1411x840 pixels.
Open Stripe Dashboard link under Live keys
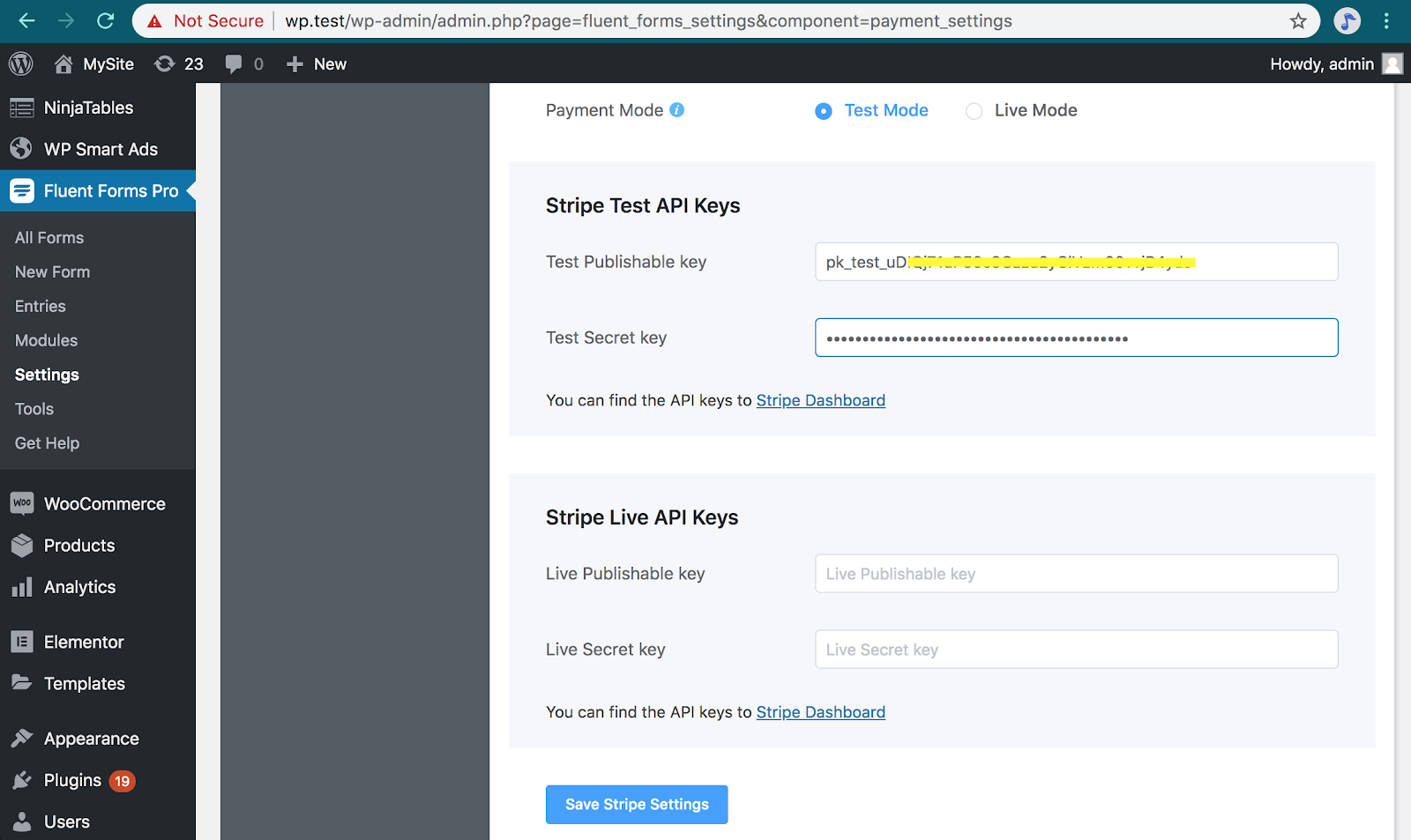[821, 712]
